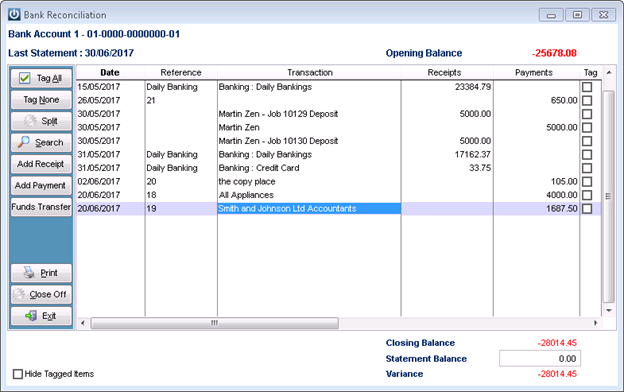
Task: Select the Smith and Johnson Ltd Accountants cell
Action: tap(309, 209)
